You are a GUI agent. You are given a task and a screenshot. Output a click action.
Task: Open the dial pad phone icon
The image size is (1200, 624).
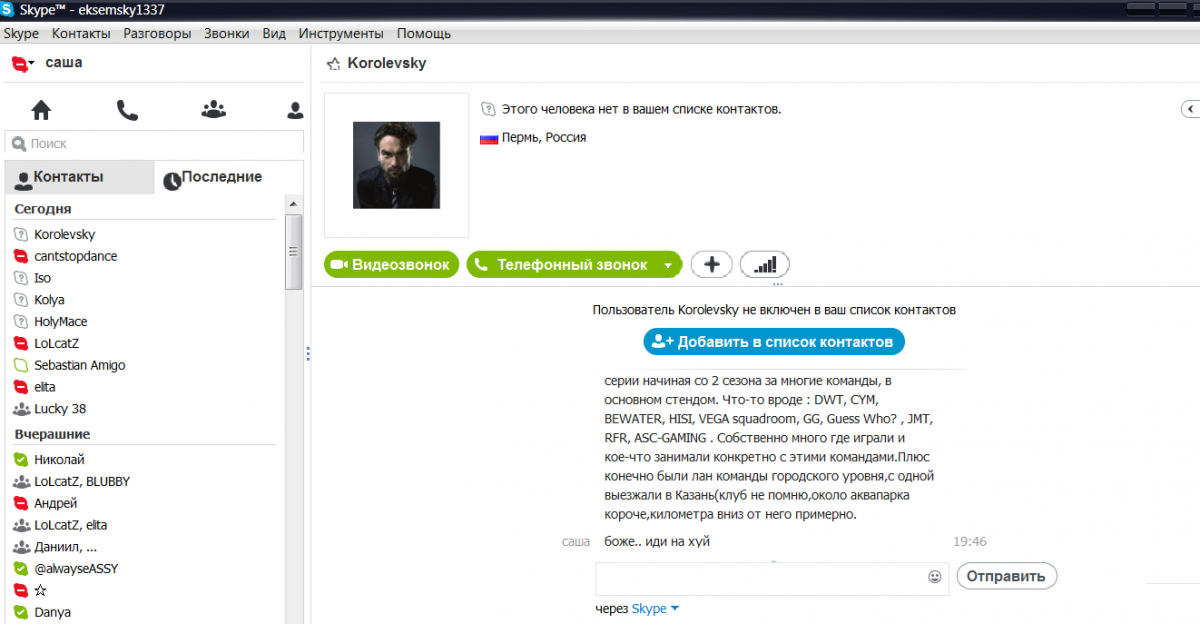(127, 110)
